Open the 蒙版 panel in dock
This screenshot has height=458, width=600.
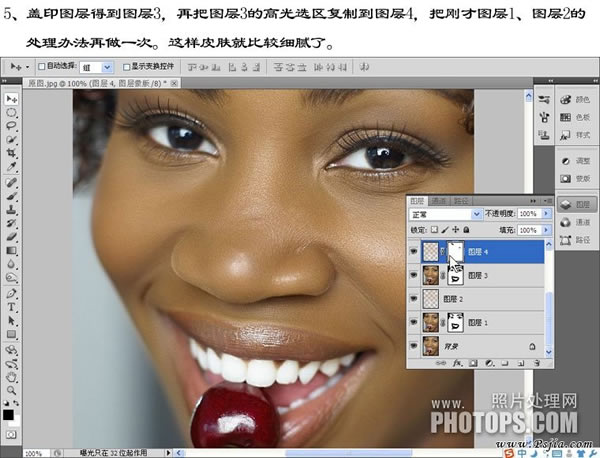(576, 178)
